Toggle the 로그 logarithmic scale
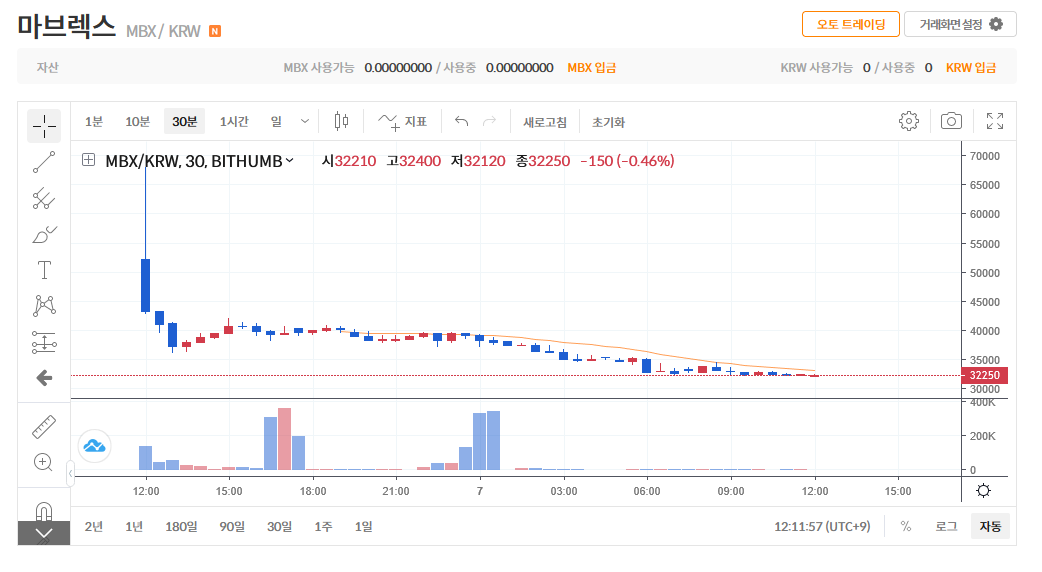 (946, 526)
